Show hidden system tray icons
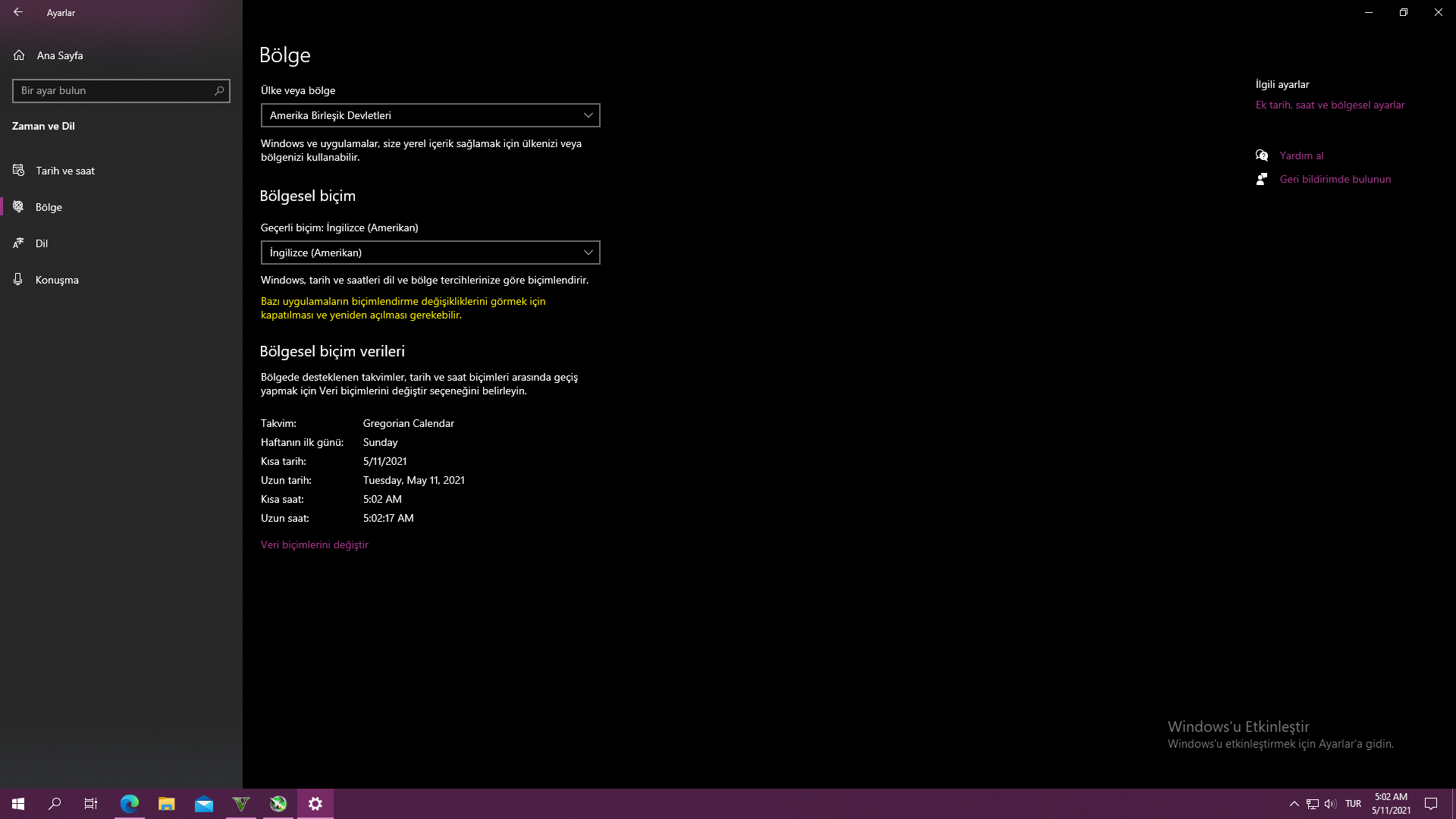The width and height of the screenshot is (1456, 819). tap(1294, 804)
